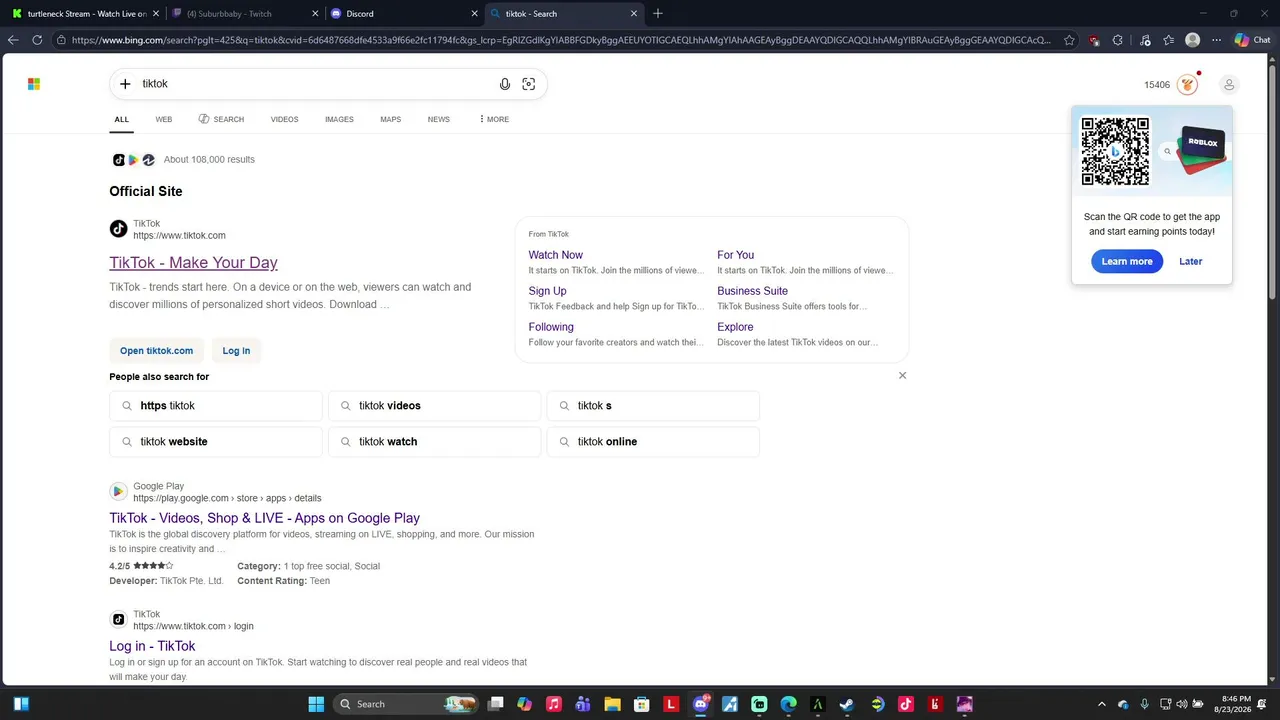Image resolution: width=1280 pixels, height=720 pixels.
Task: Open the Sign Up sitelink
Action: 548,291
